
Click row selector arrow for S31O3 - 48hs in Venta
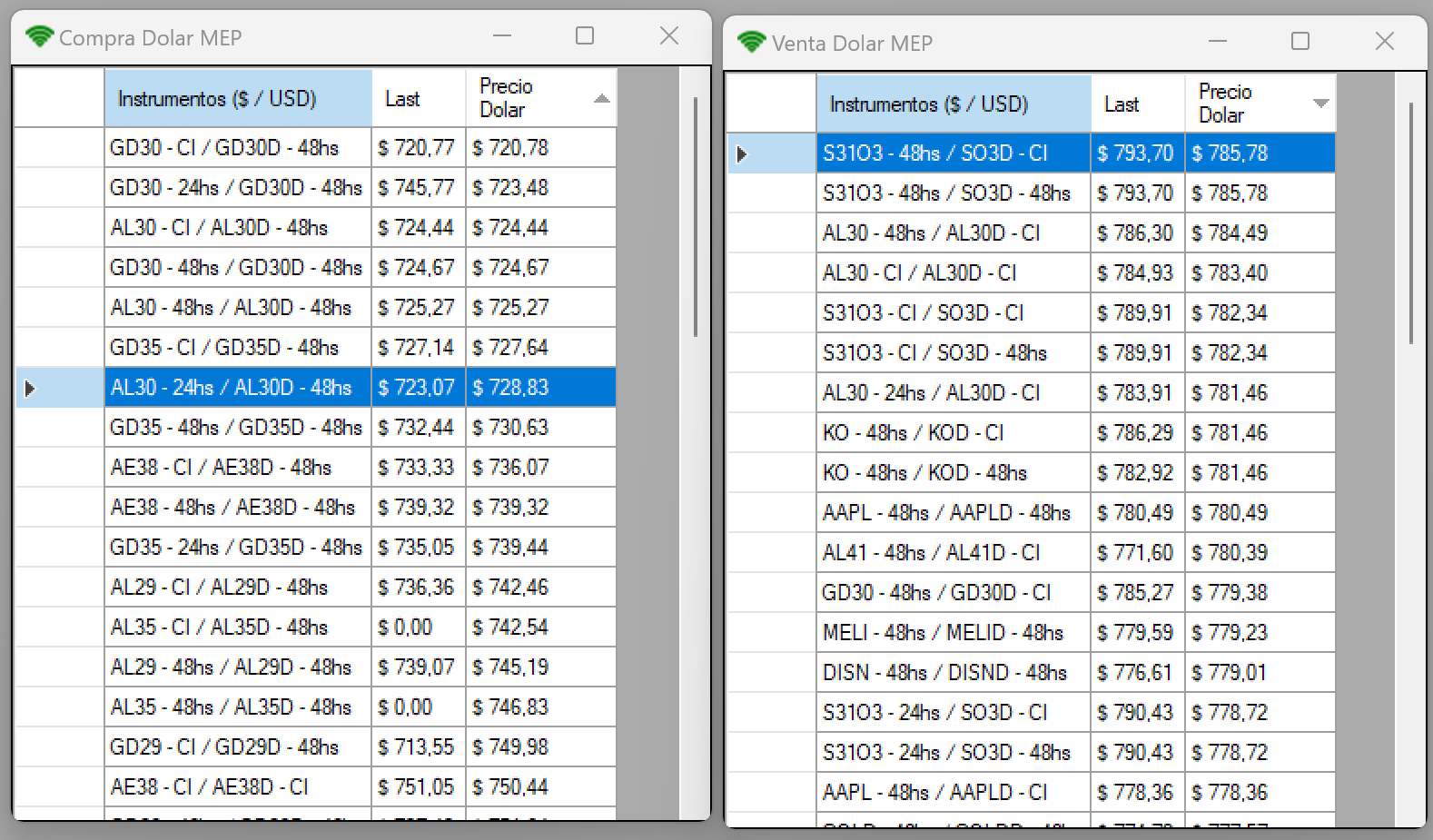[x=742, y=153]
